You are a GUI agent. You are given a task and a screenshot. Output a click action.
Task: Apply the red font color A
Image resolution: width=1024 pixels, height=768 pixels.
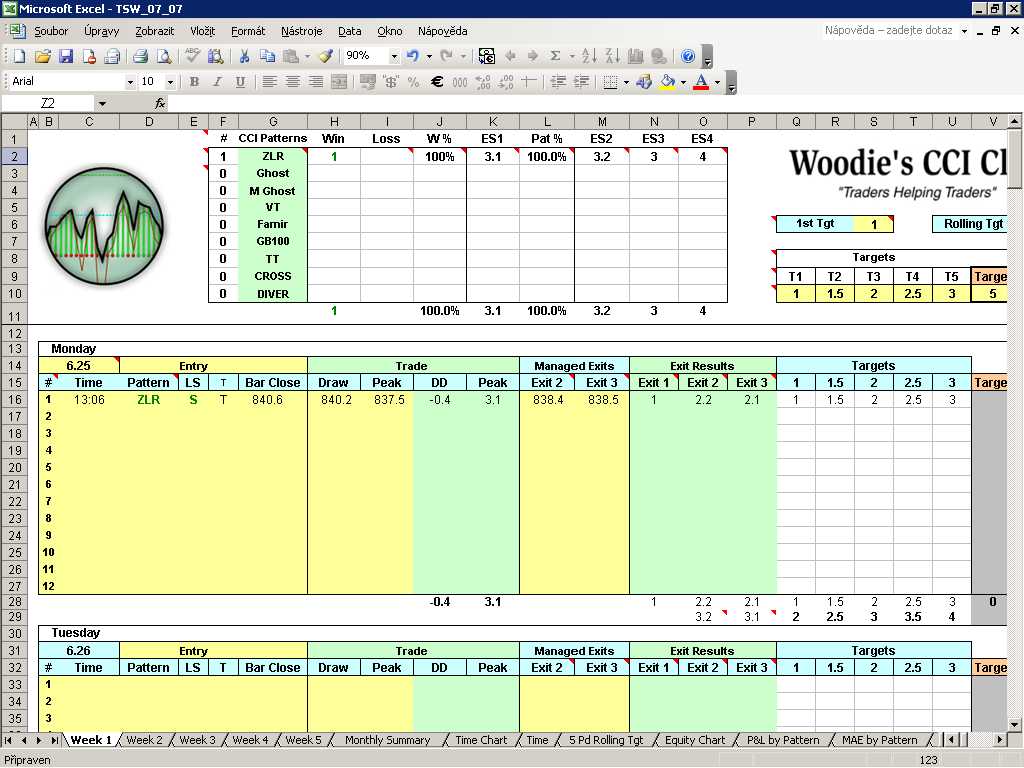[x=701, y=82]
